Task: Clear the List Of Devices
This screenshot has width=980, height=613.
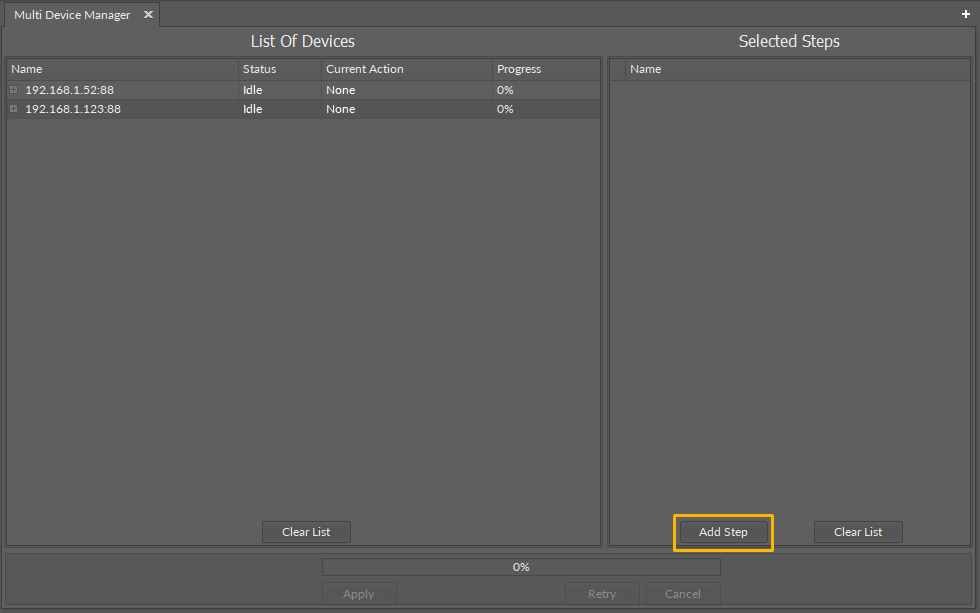Action: pos(306,531)
